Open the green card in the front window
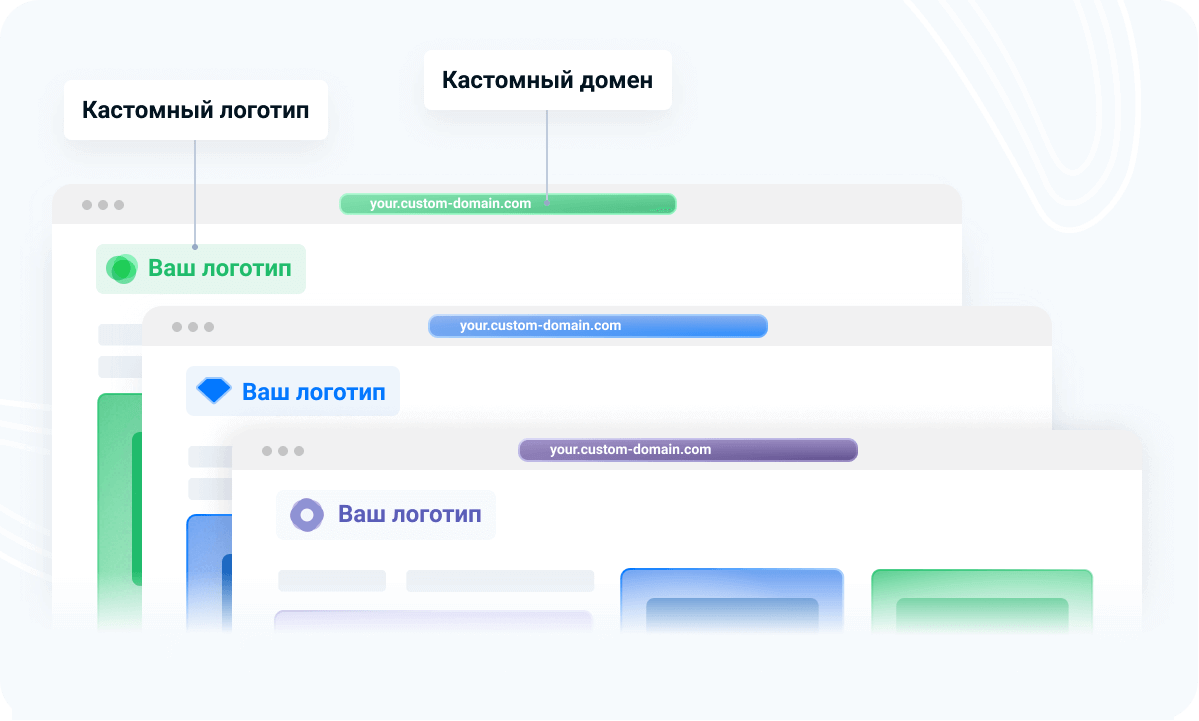Image resolution: width=1199 pixels, height=721 pixels. (981, 600)
